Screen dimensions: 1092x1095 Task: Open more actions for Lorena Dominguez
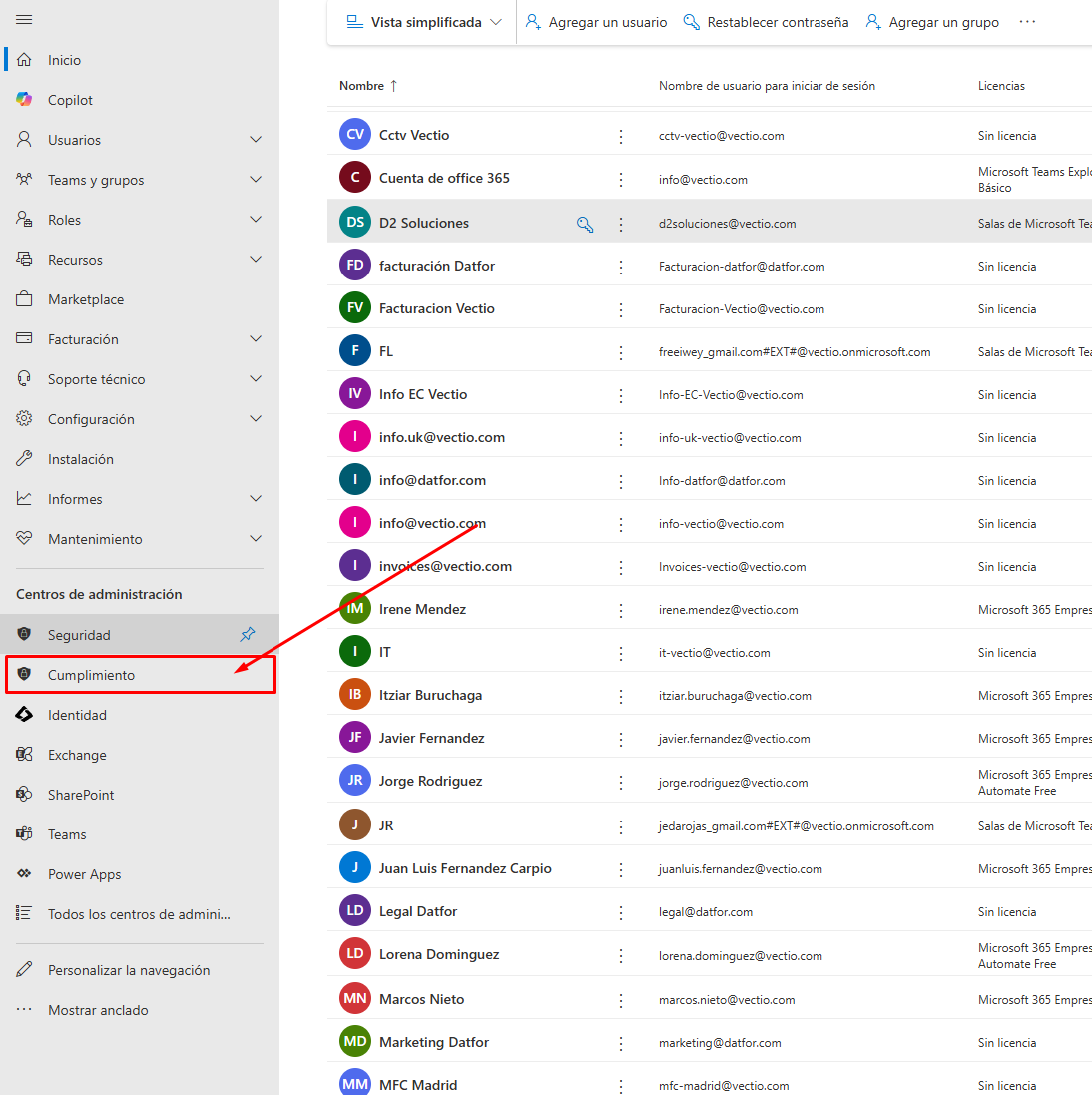pyautogui.click(x=621, y=955)
